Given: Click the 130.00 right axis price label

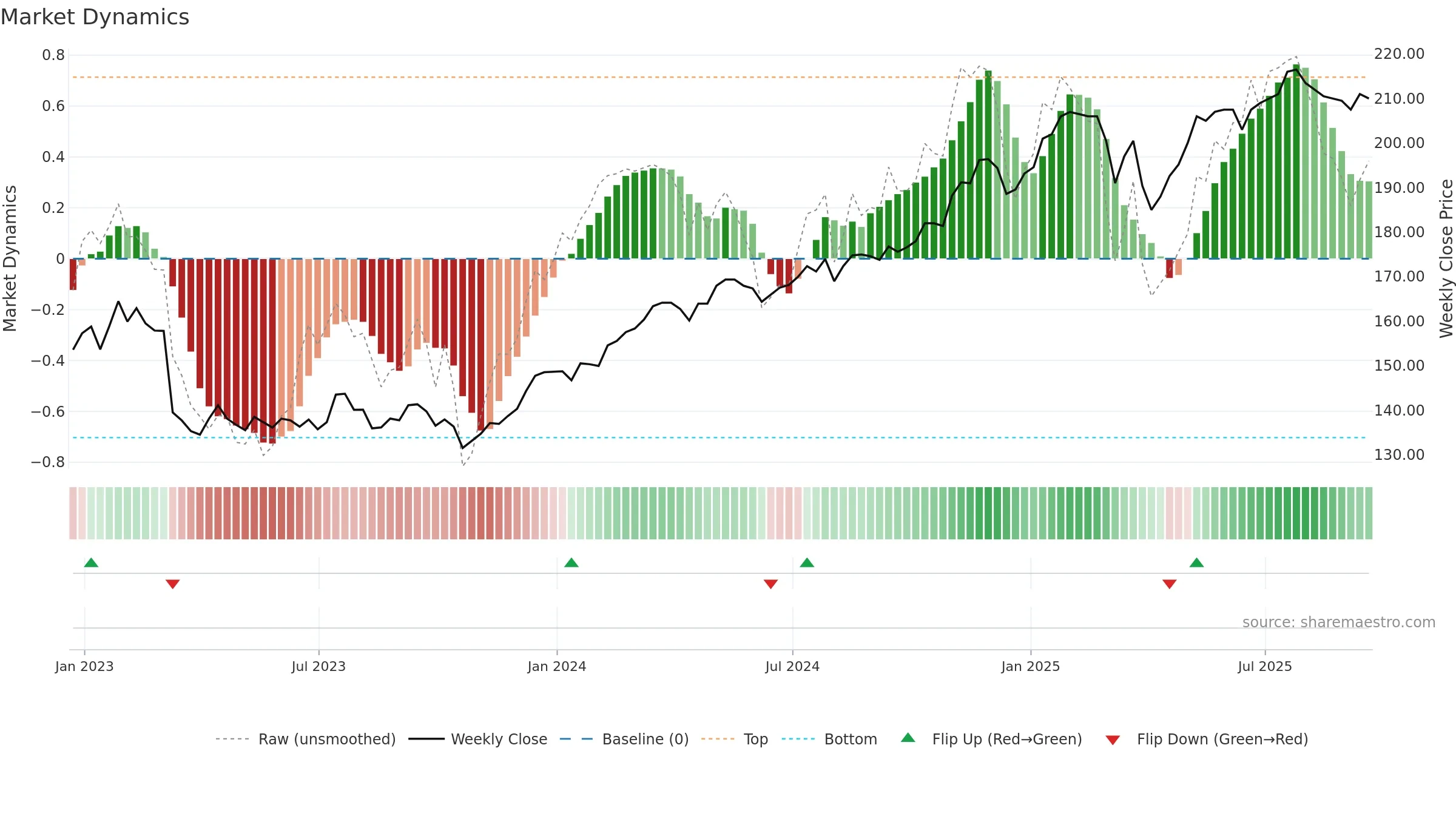Looking at the screenshot, I should [1399, 455].
